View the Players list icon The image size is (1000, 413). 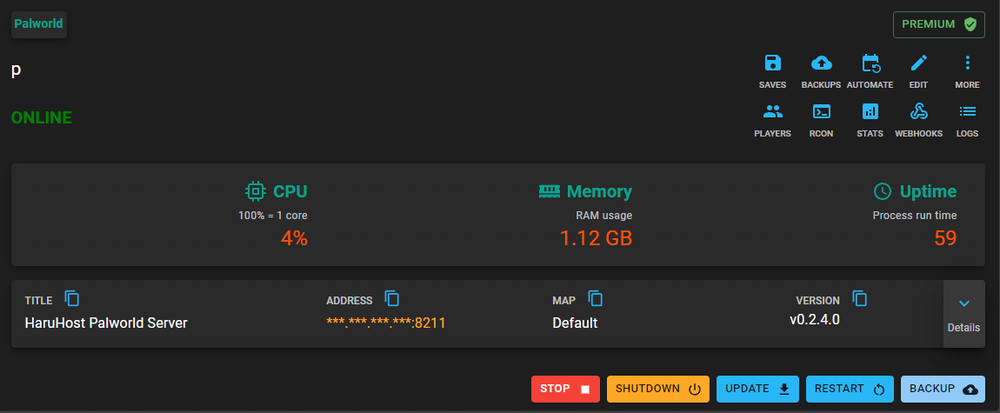pyautogui.click(x=772, y=112)
